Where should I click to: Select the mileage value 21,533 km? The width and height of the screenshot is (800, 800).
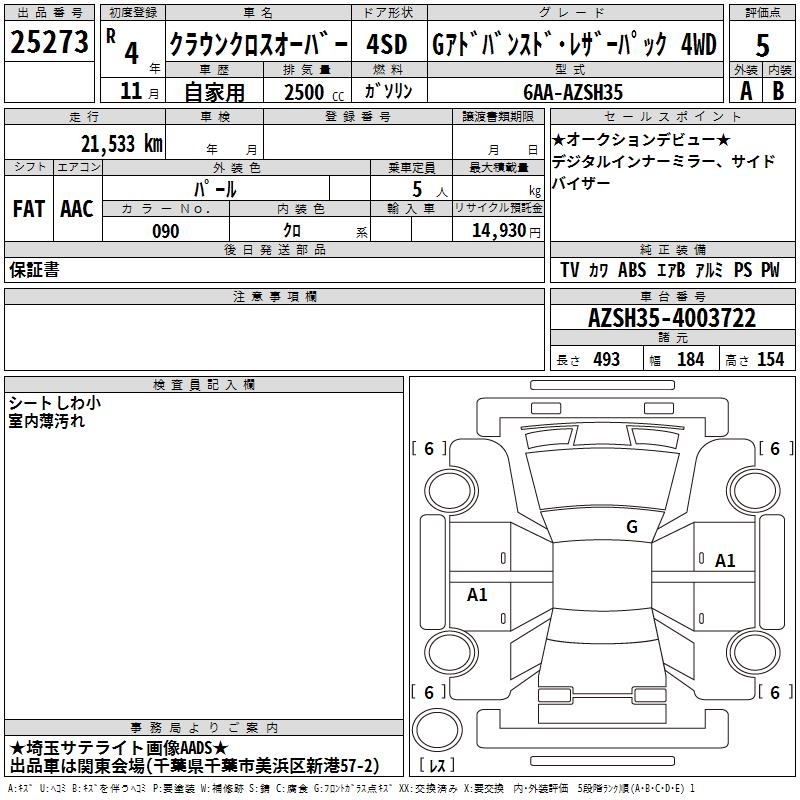122,143
